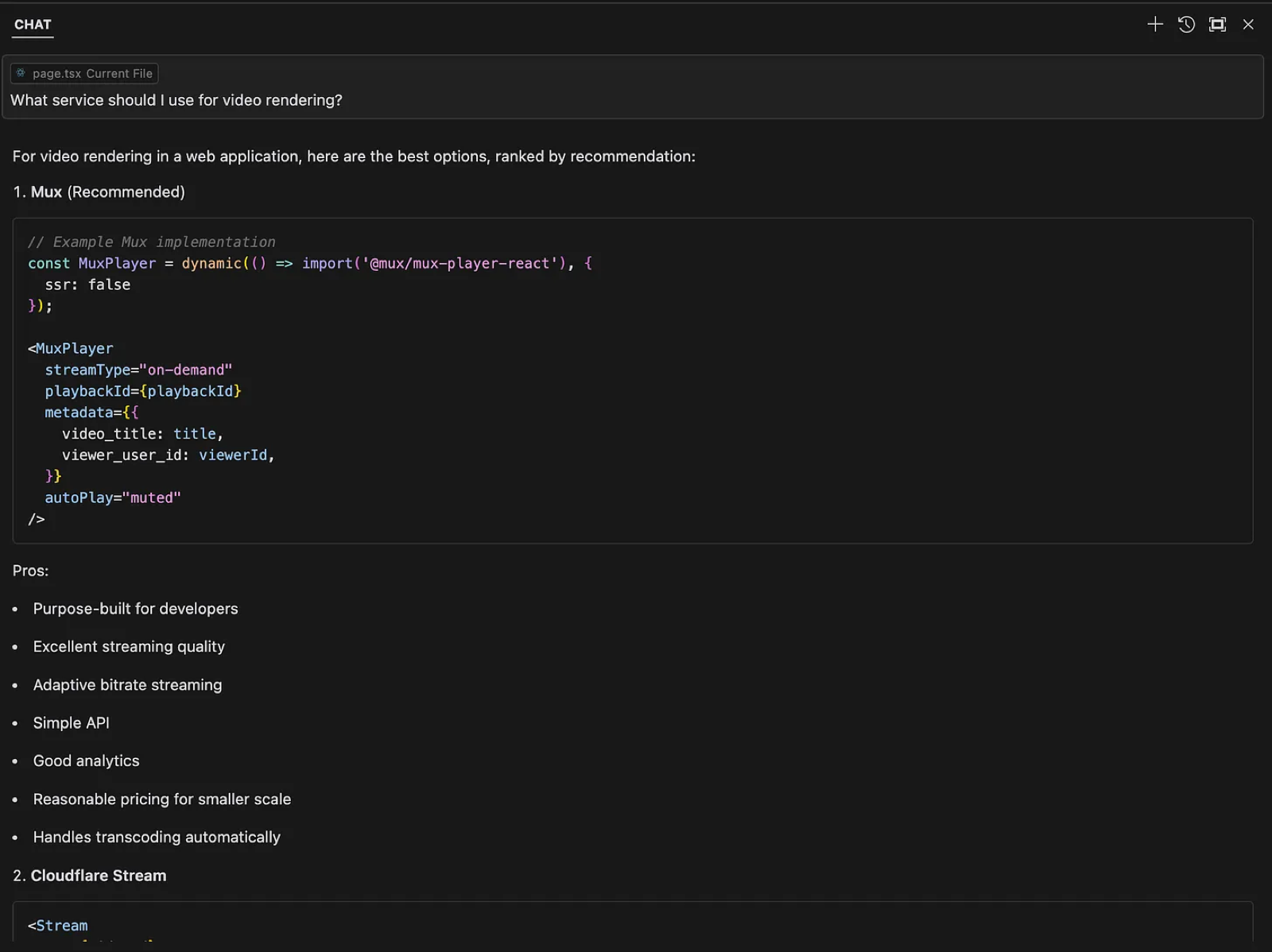Click 'Simple API' bullet
The height and width of the screenshot is (952, 1272).
pos(72,723)
